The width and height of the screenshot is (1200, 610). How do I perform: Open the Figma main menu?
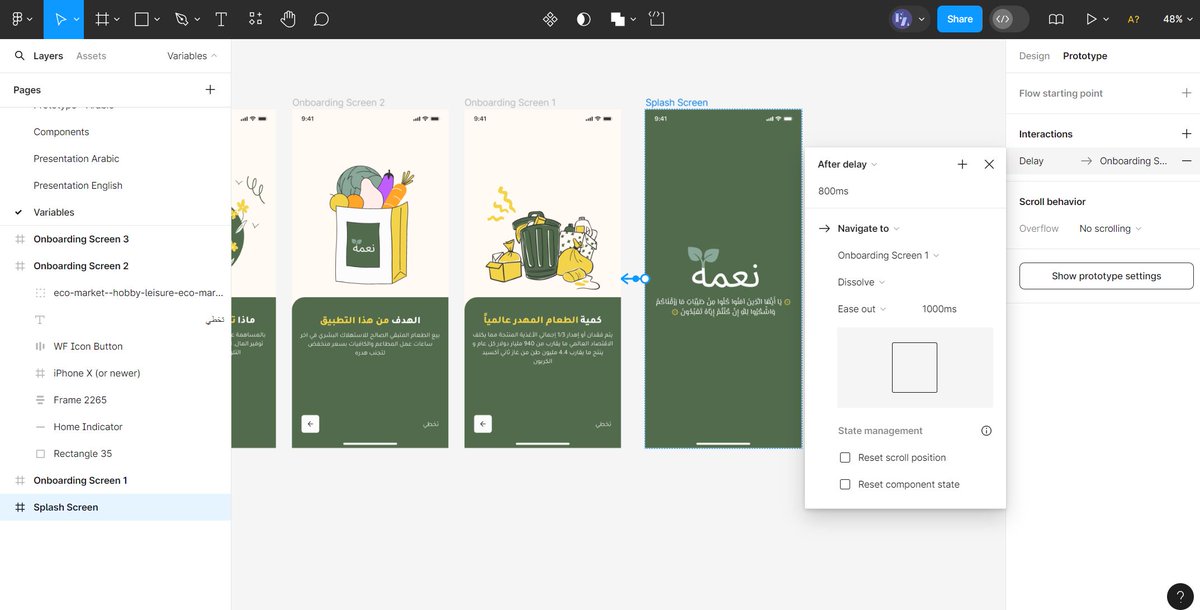coord(21,19)
